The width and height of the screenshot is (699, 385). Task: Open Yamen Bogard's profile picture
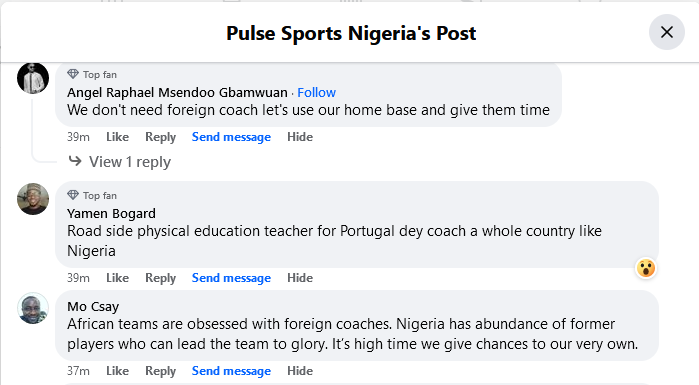point(33,199)
